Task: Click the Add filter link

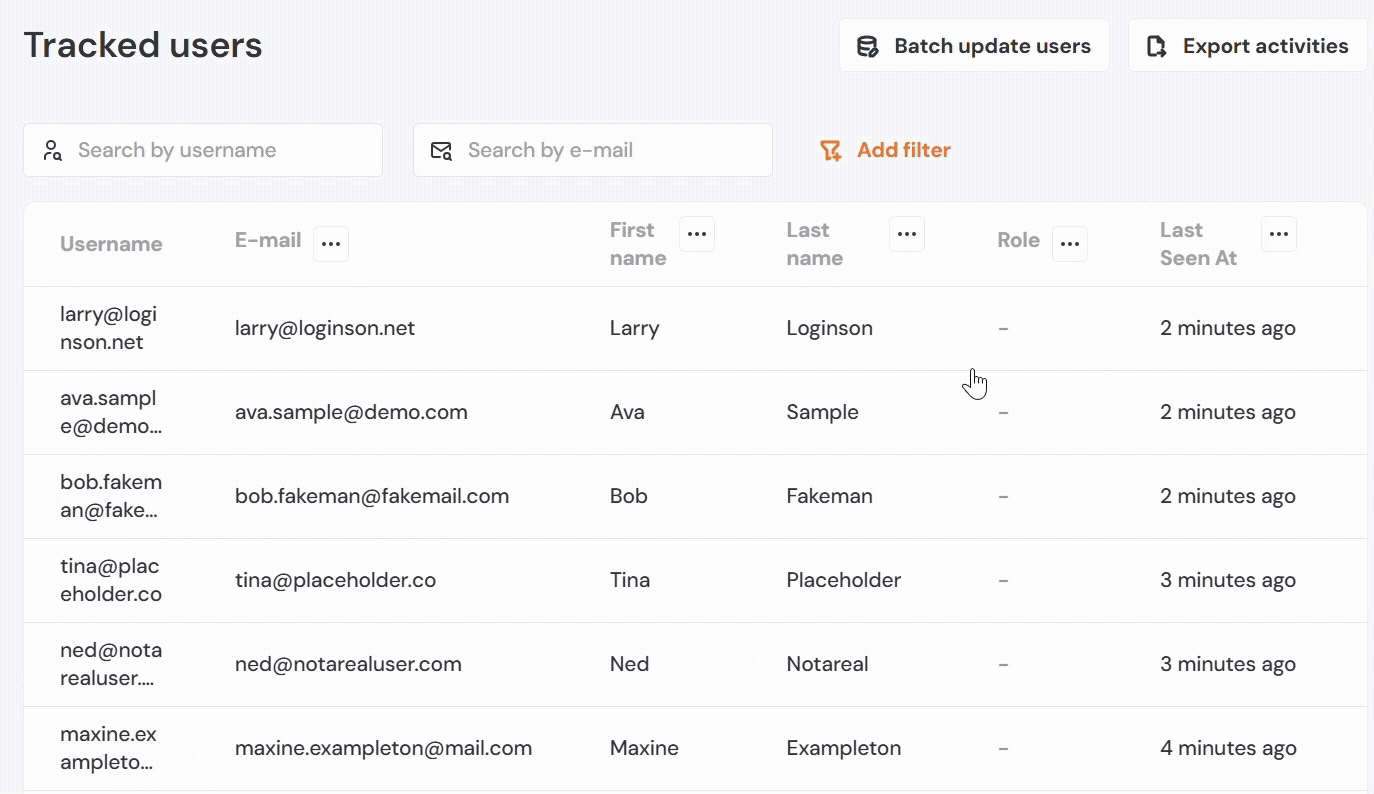Action: click(x=903, y=150)
